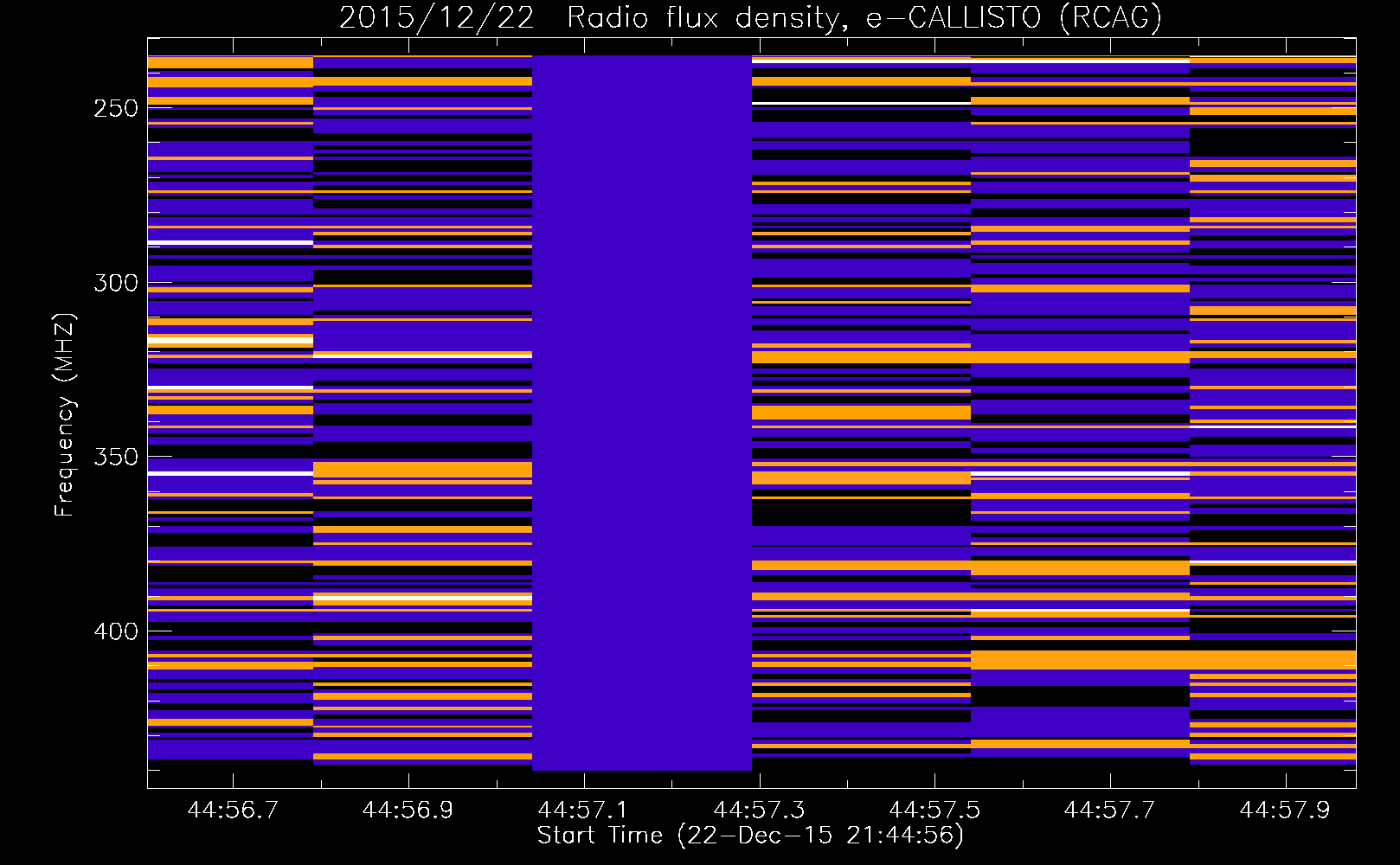Click the 44:56.9 time tick label

click(x=408, y=810)
